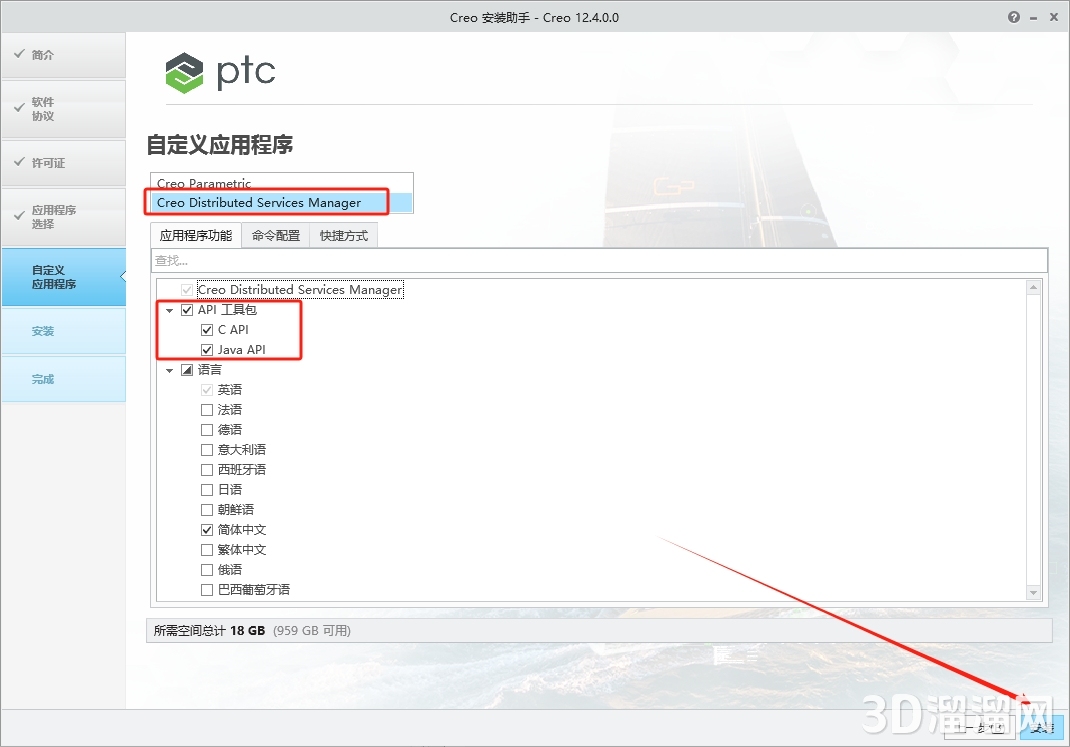1070x747 pixels.
Task: Collapse the 语言 tree node
Action: [169, 369]
